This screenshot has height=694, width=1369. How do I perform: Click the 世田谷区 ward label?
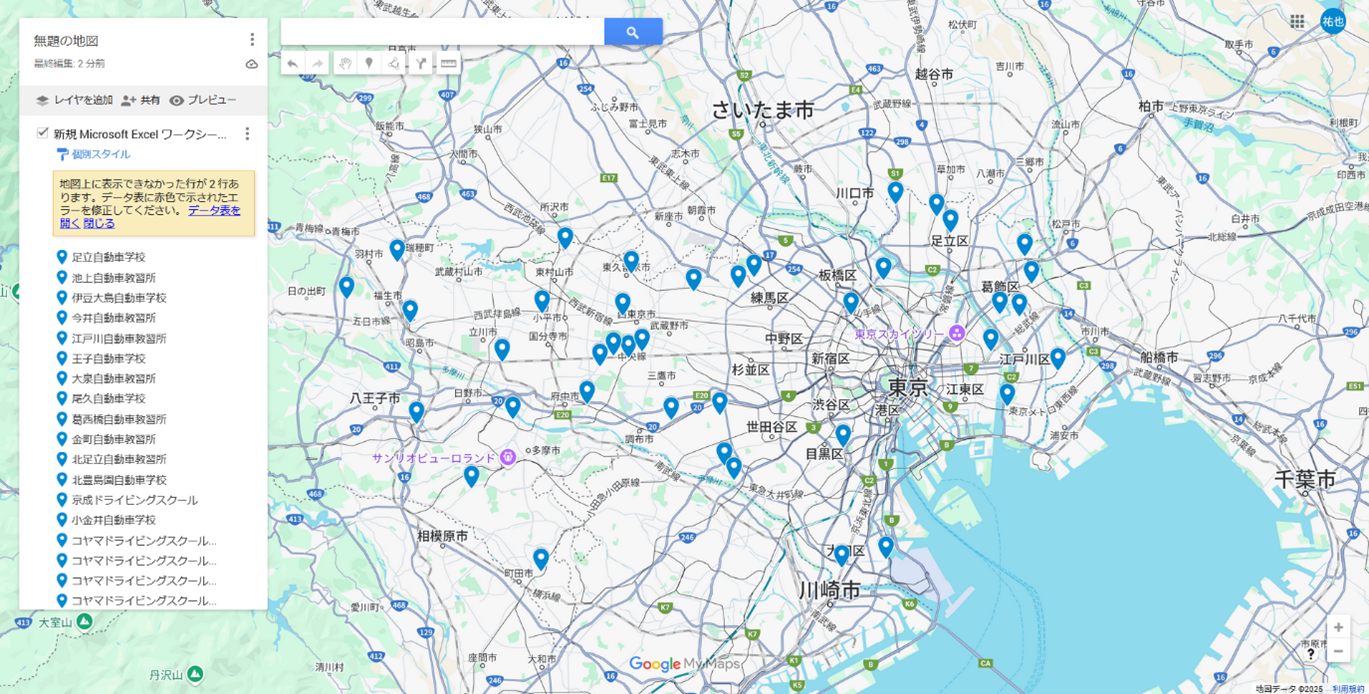[x=771, y=427]
